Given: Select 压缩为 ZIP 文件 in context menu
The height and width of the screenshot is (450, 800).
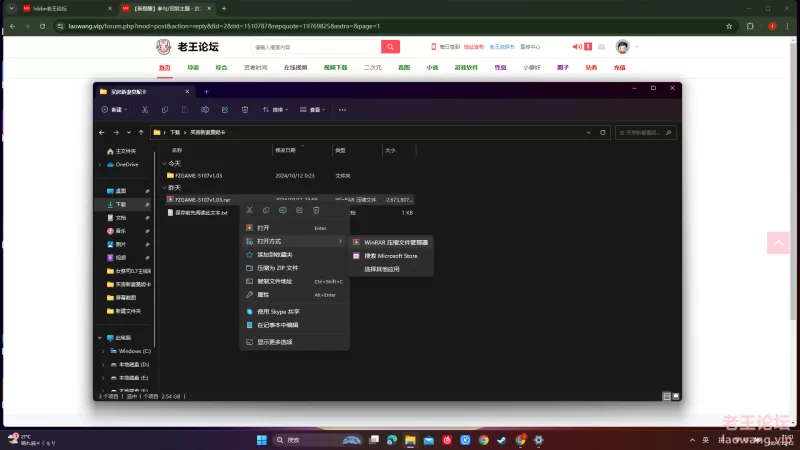Looking at the screenshot, I should 294,268.
